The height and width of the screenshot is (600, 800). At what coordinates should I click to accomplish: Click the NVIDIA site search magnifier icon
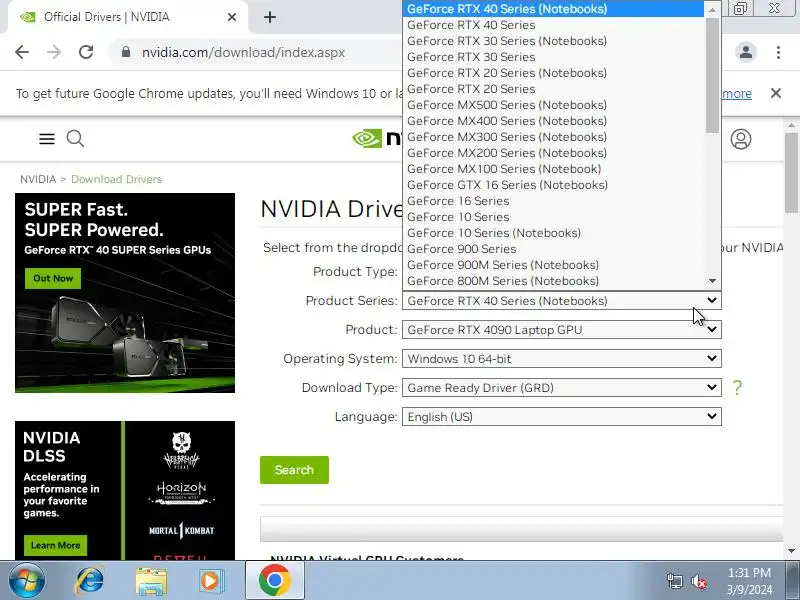[75, 139]
